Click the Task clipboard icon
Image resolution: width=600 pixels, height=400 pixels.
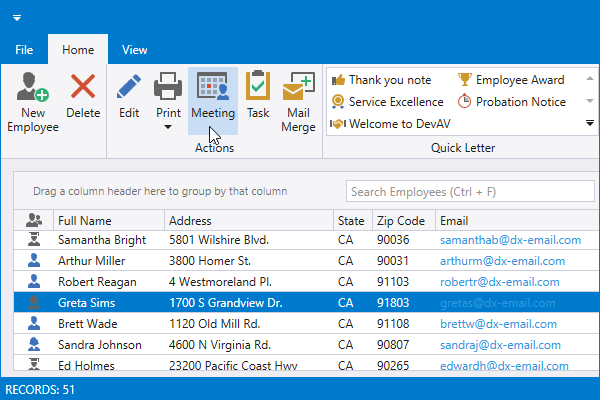tap(258, 87)
